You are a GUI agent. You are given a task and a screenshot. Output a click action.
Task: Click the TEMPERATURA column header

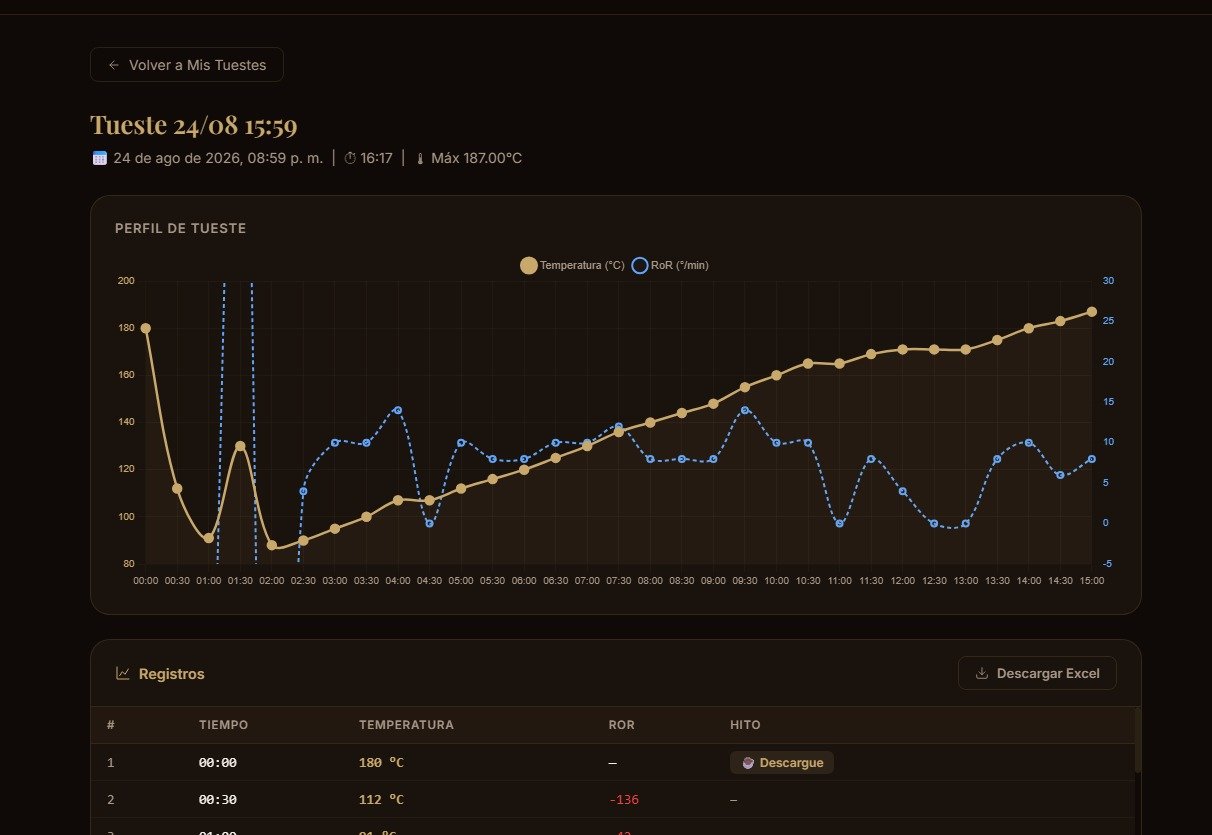[406, 725]
